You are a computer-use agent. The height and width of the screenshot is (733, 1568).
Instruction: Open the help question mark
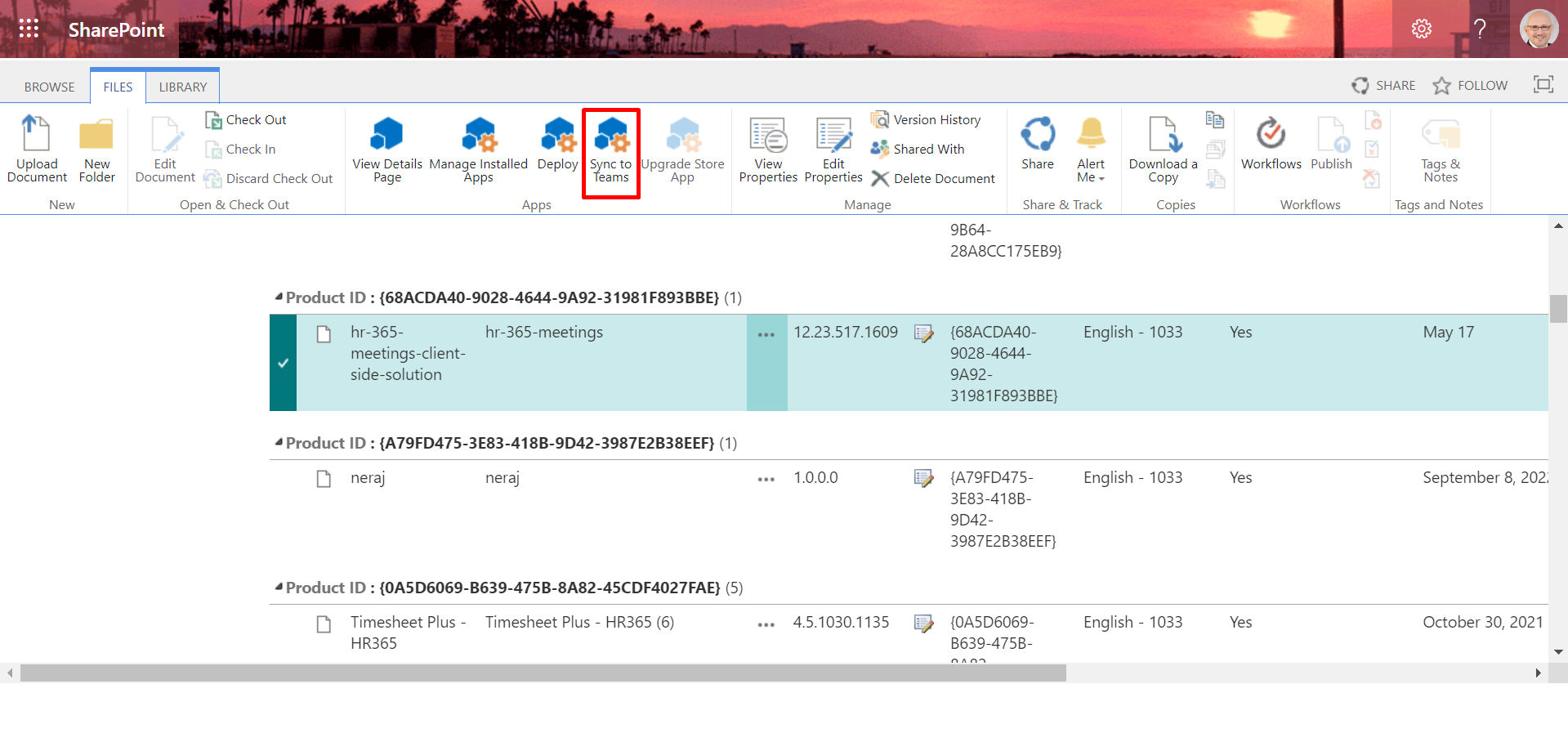[x=1480, y=29]
